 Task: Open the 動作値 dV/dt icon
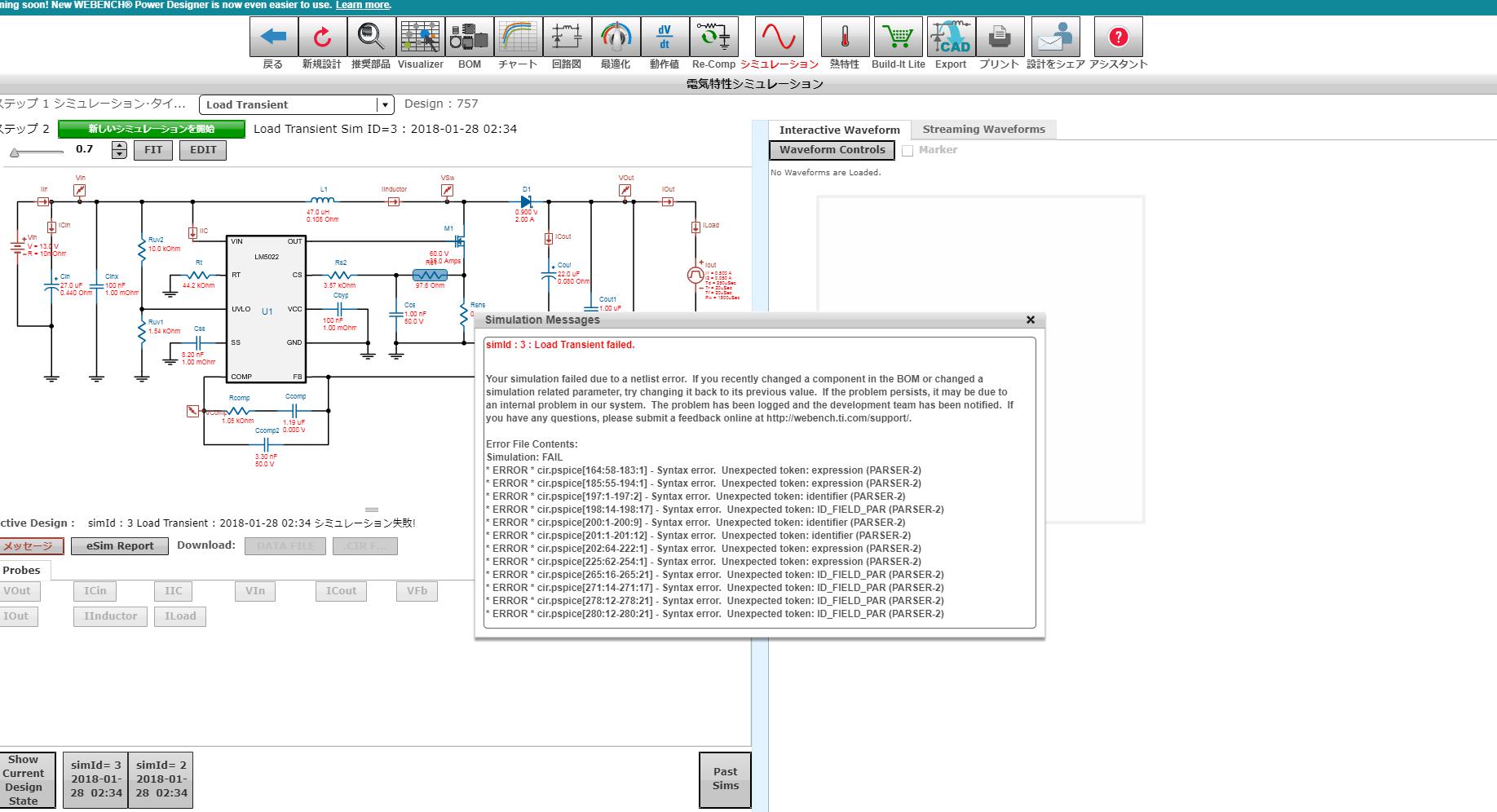point(665,37)
